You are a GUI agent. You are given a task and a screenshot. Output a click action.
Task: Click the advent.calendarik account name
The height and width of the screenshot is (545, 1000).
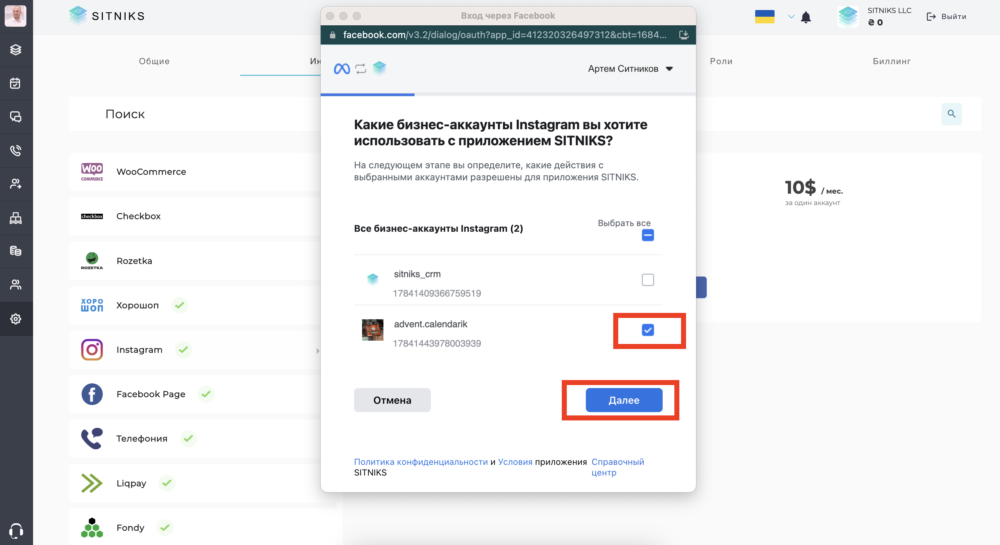click(x=430, y=324)
